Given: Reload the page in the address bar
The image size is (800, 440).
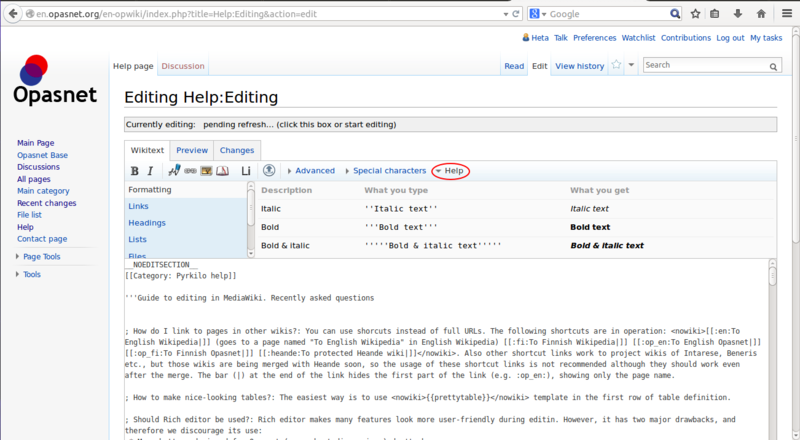Looking at the screenshot, I should [515, 14].
